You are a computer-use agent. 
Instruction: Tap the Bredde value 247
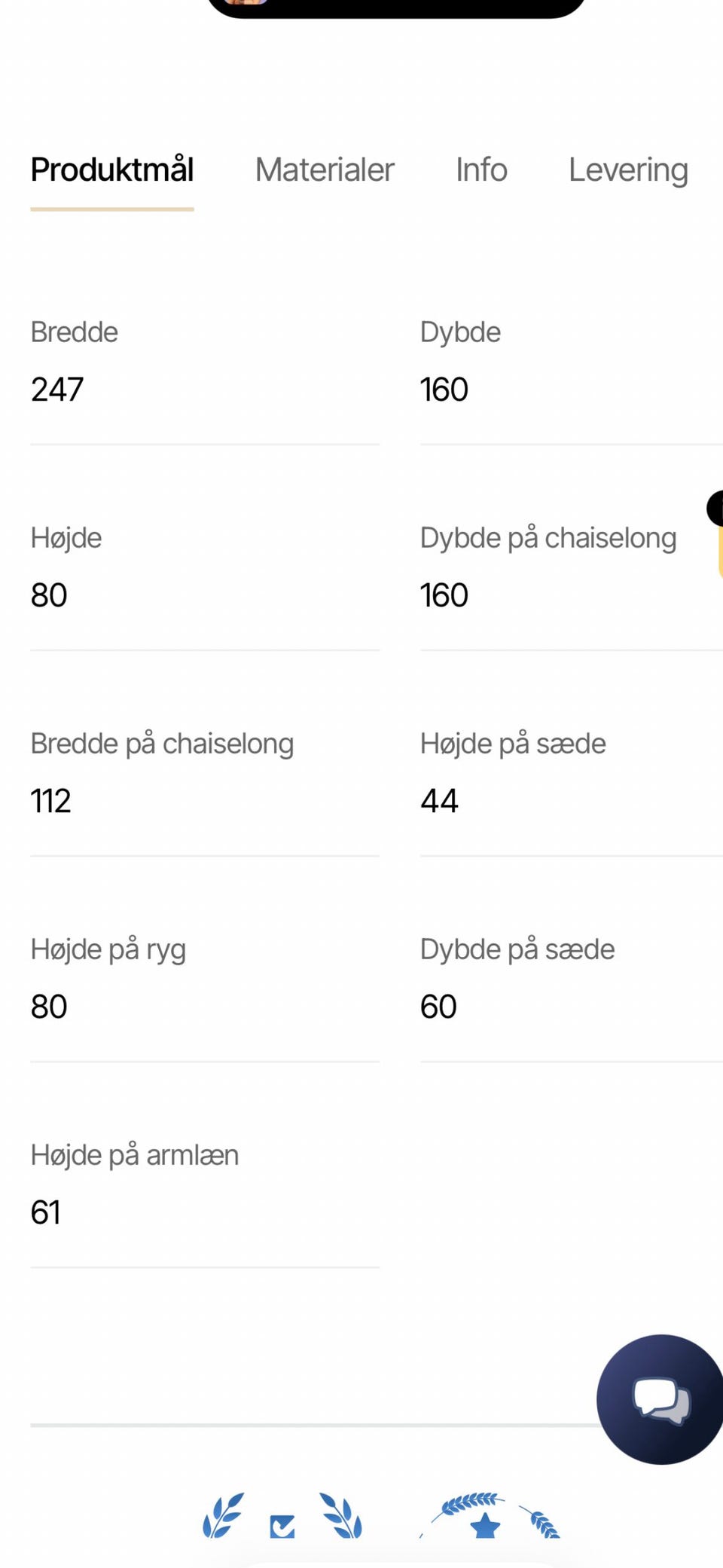[x=57, y=390]
